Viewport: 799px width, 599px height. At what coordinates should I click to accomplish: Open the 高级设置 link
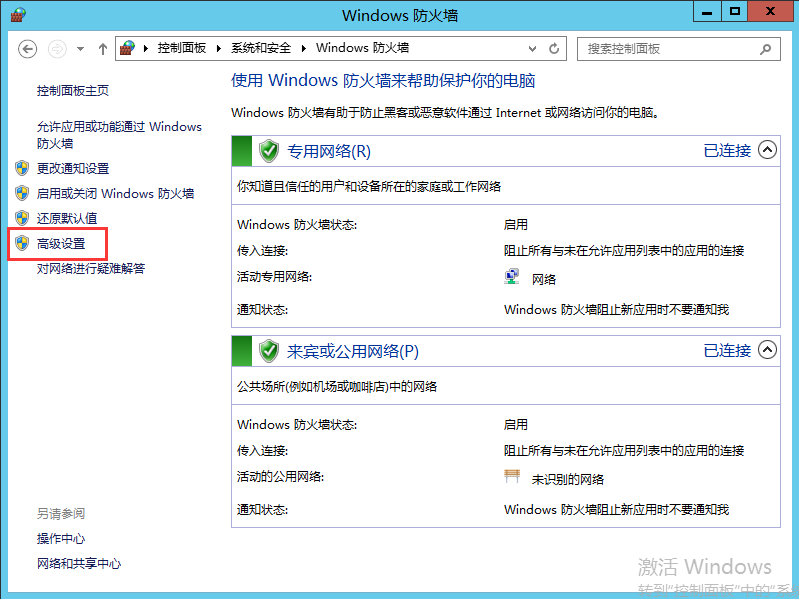pos(61,244)
